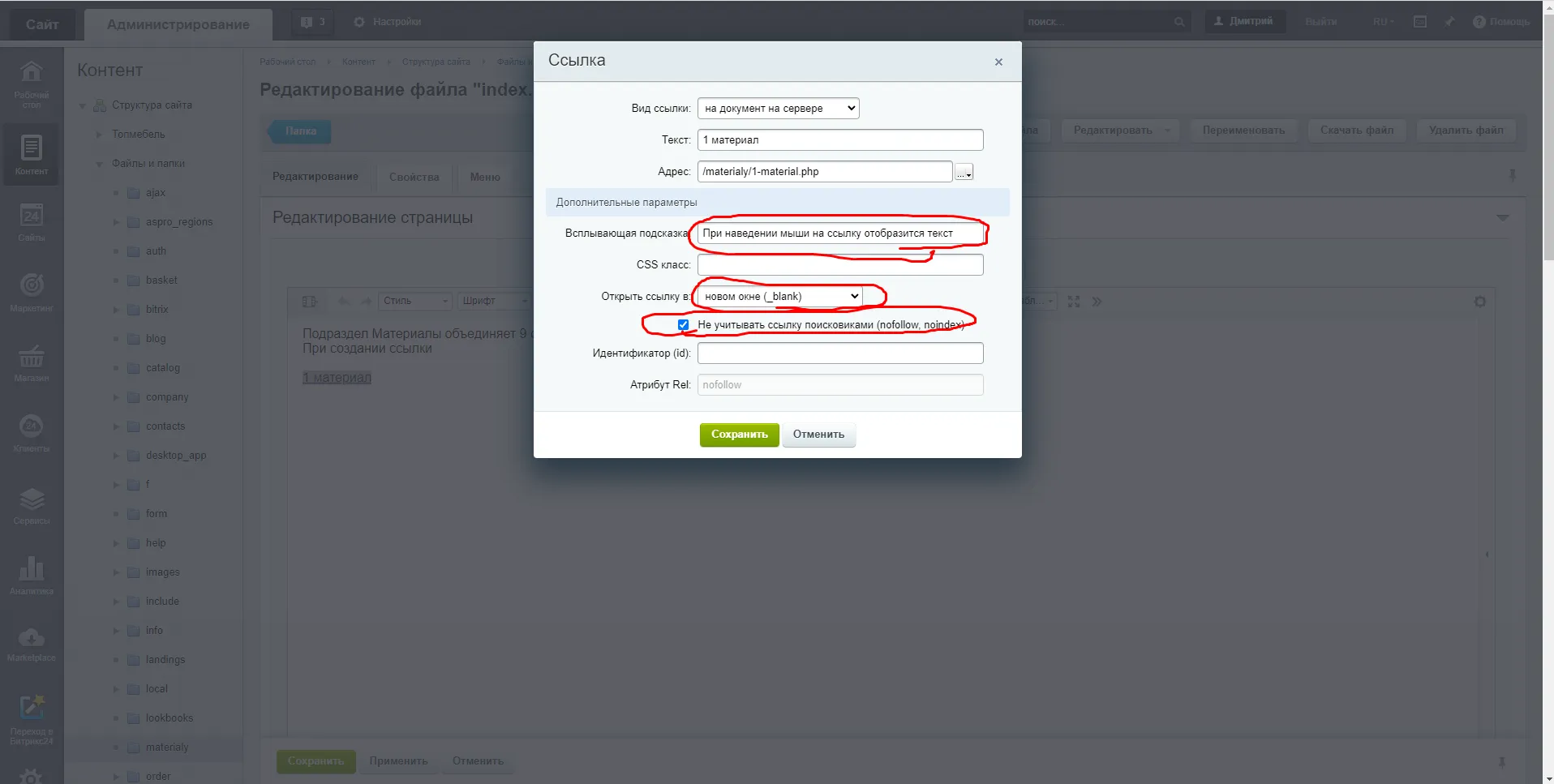The width and height of the screenshot is (1554, 784).
Task: Open the Shop basket icon in sidebar
Action: tap(32, 357)
